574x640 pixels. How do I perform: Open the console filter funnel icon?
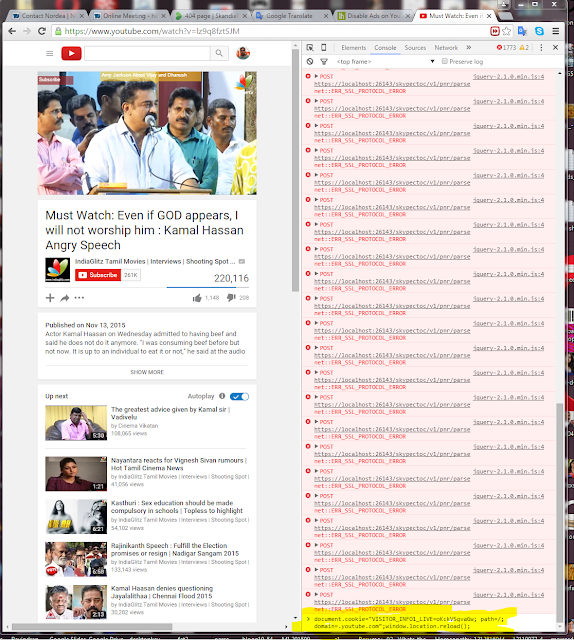[324, 62]
